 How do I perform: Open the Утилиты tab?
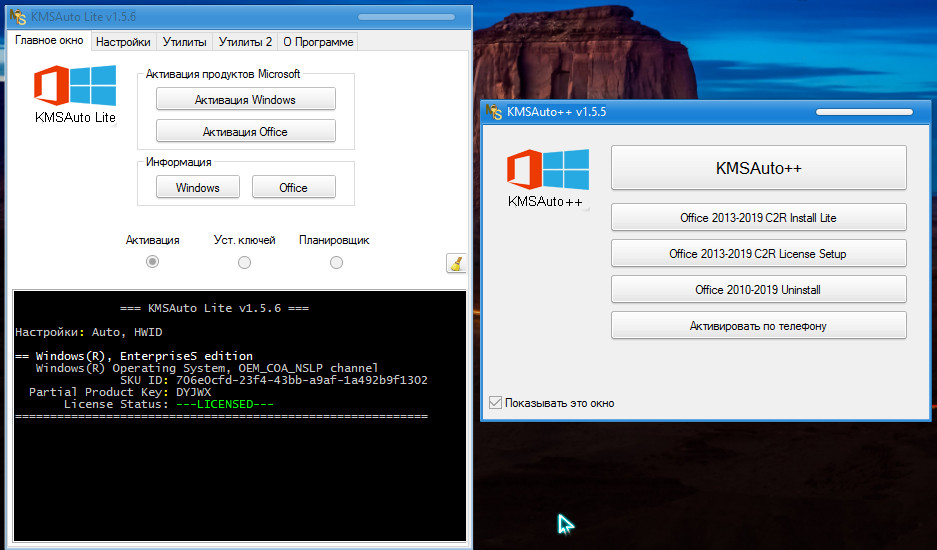point(184,42)
